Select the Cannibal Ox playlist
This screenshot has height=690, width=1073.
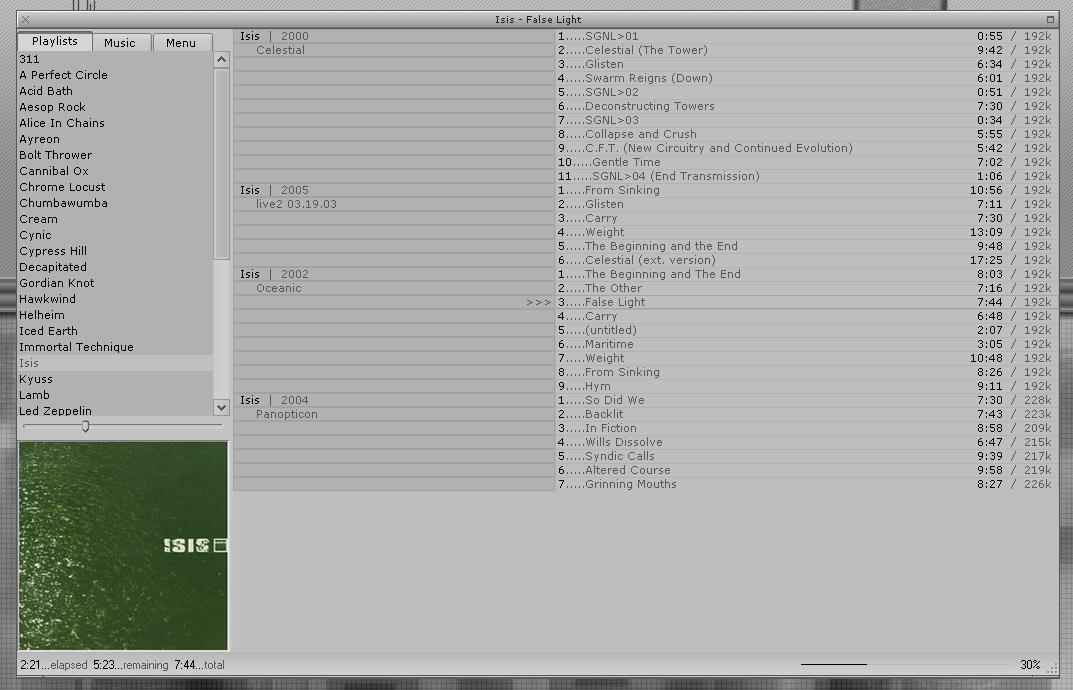pyautogui.click(x=116, y=171)
